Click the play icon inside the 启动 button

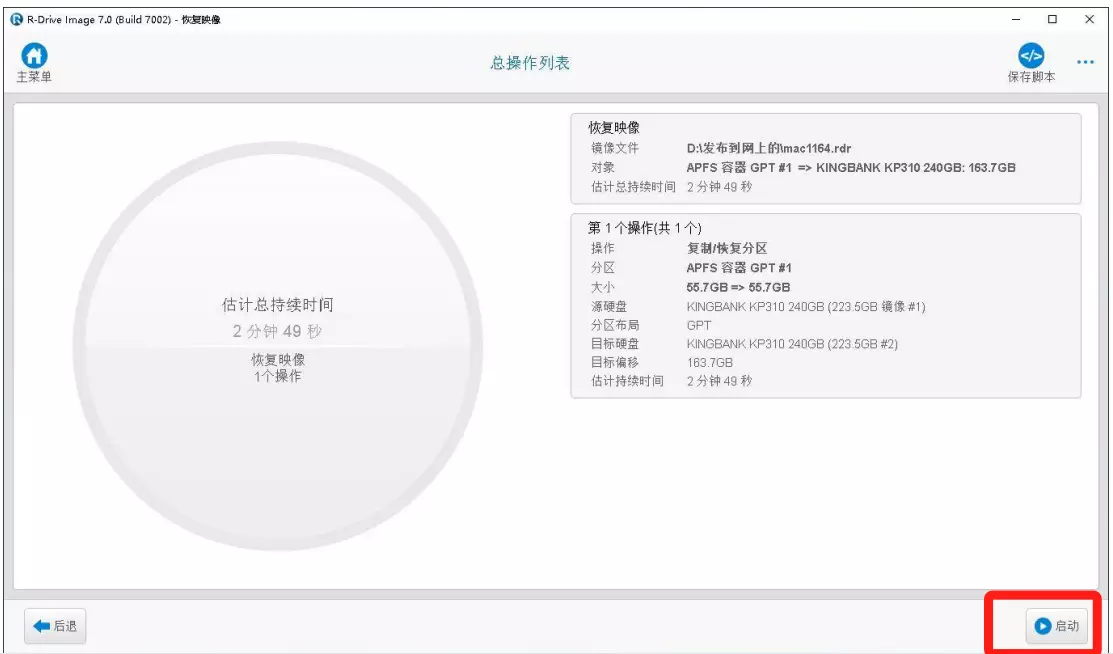(x=1045, y=626)
